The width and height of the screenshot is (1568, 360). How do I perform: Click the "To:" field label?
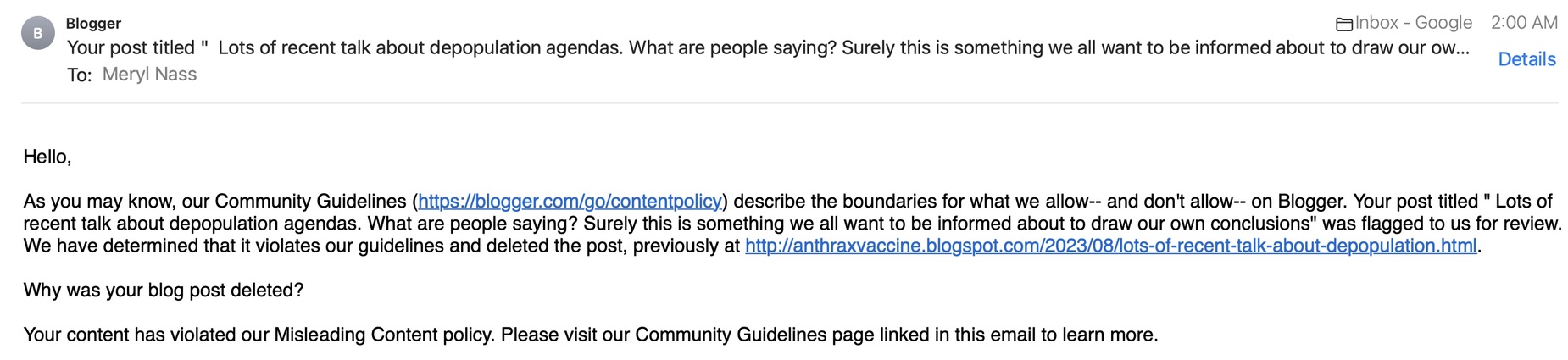coord(79,75)
